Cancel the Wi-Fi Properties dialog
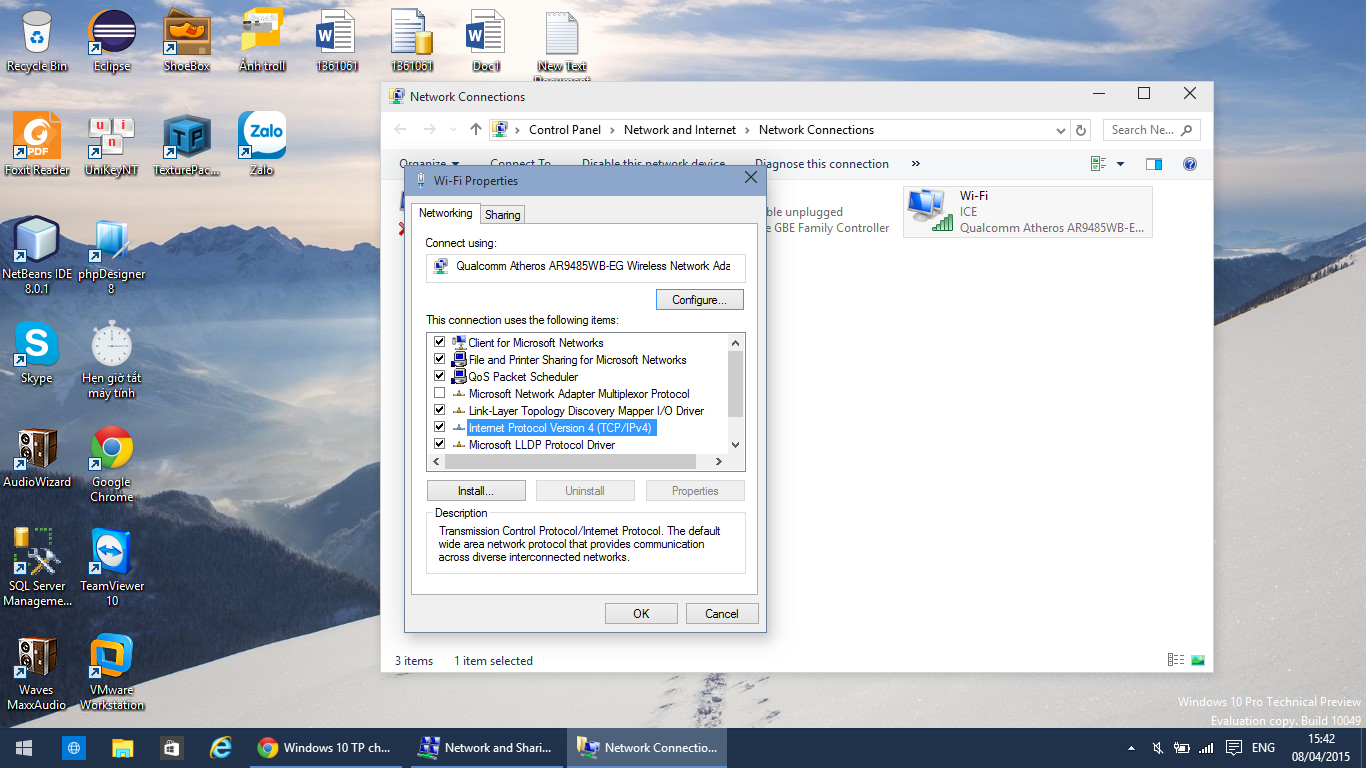Viewport: 1366px width, 768px height. [x=722, y=614]
